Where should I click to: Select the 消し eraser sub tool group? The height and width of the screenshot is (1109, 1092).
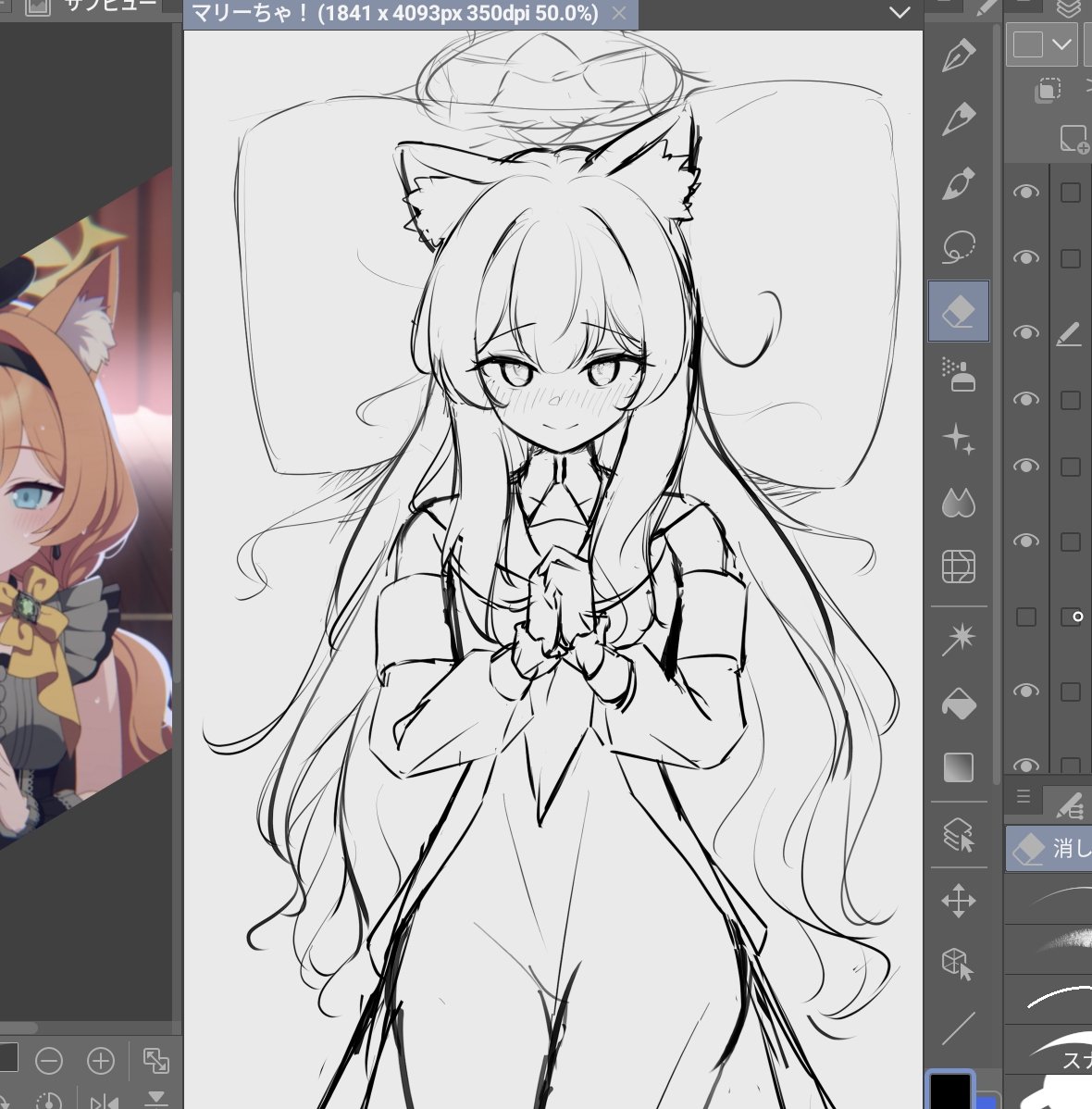[1049, 848]
